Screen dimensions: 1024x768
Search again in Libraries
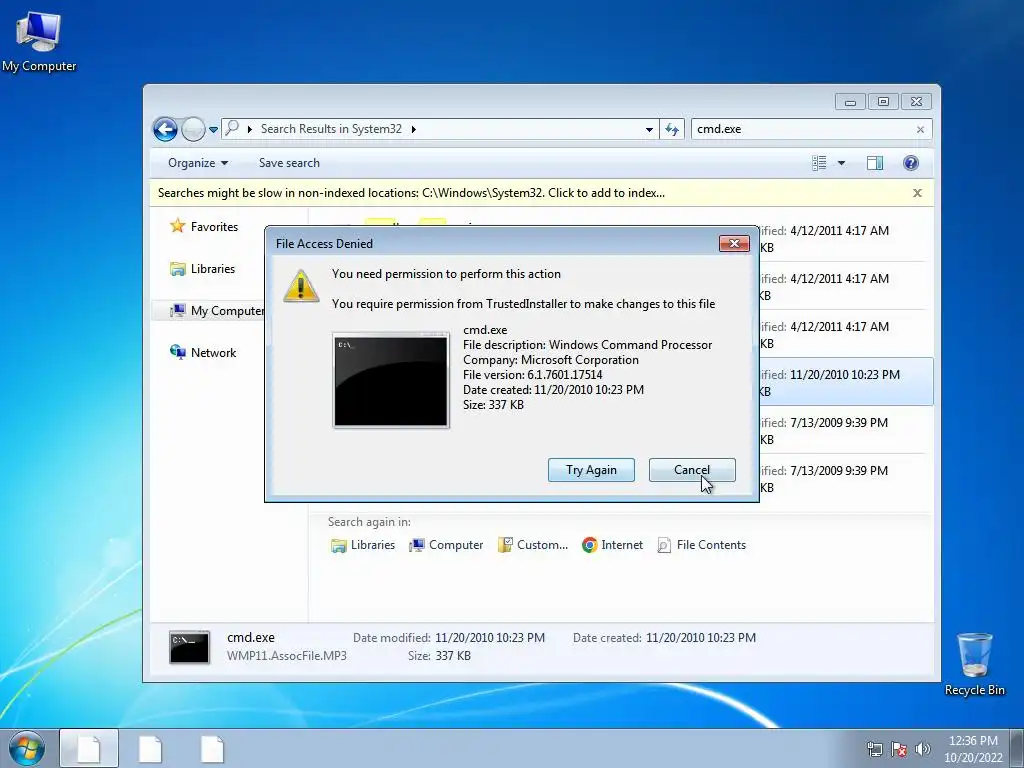(x=363, y=545)
